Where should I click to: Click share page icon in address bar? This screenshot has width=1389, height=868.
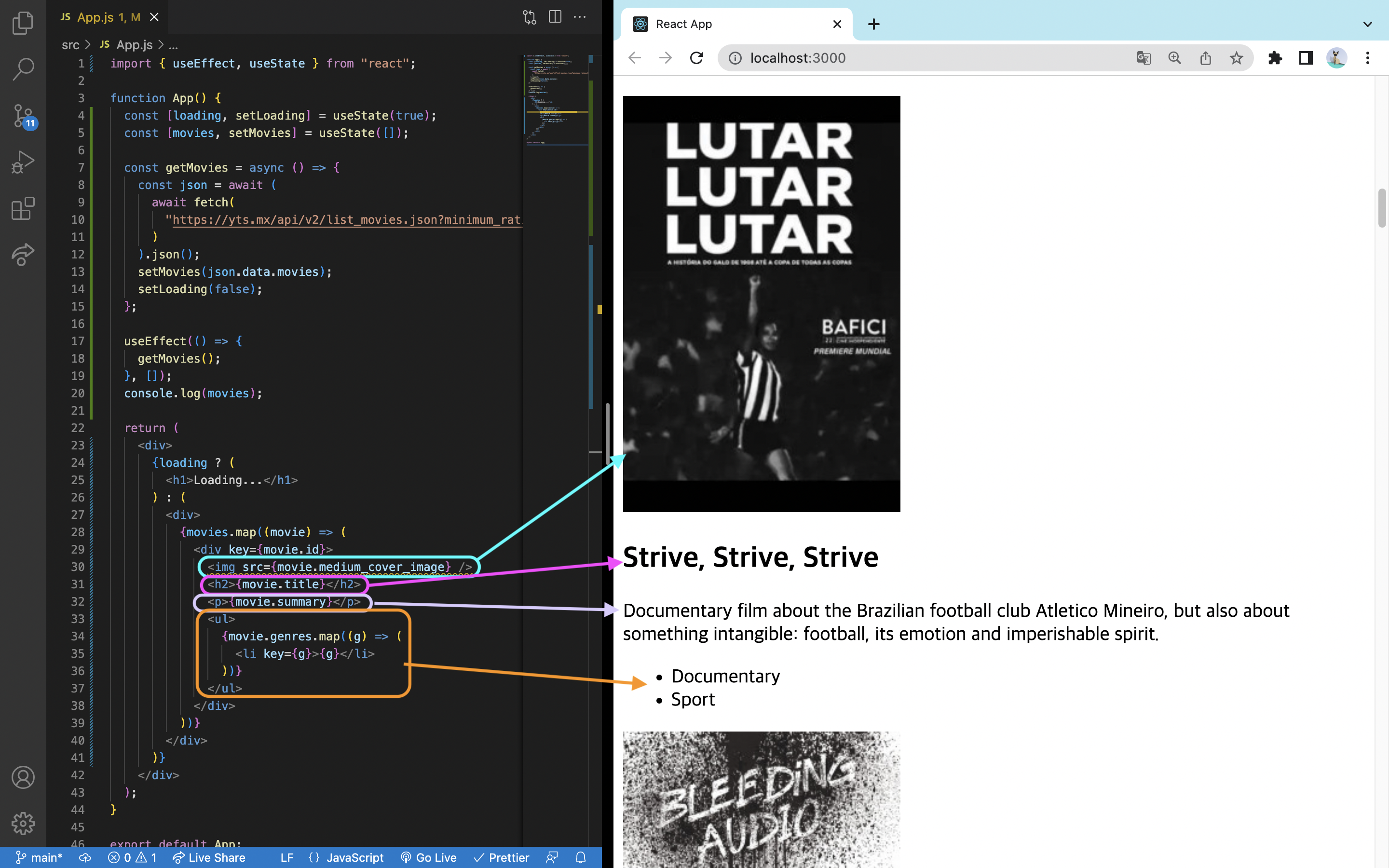point(1205,58)
